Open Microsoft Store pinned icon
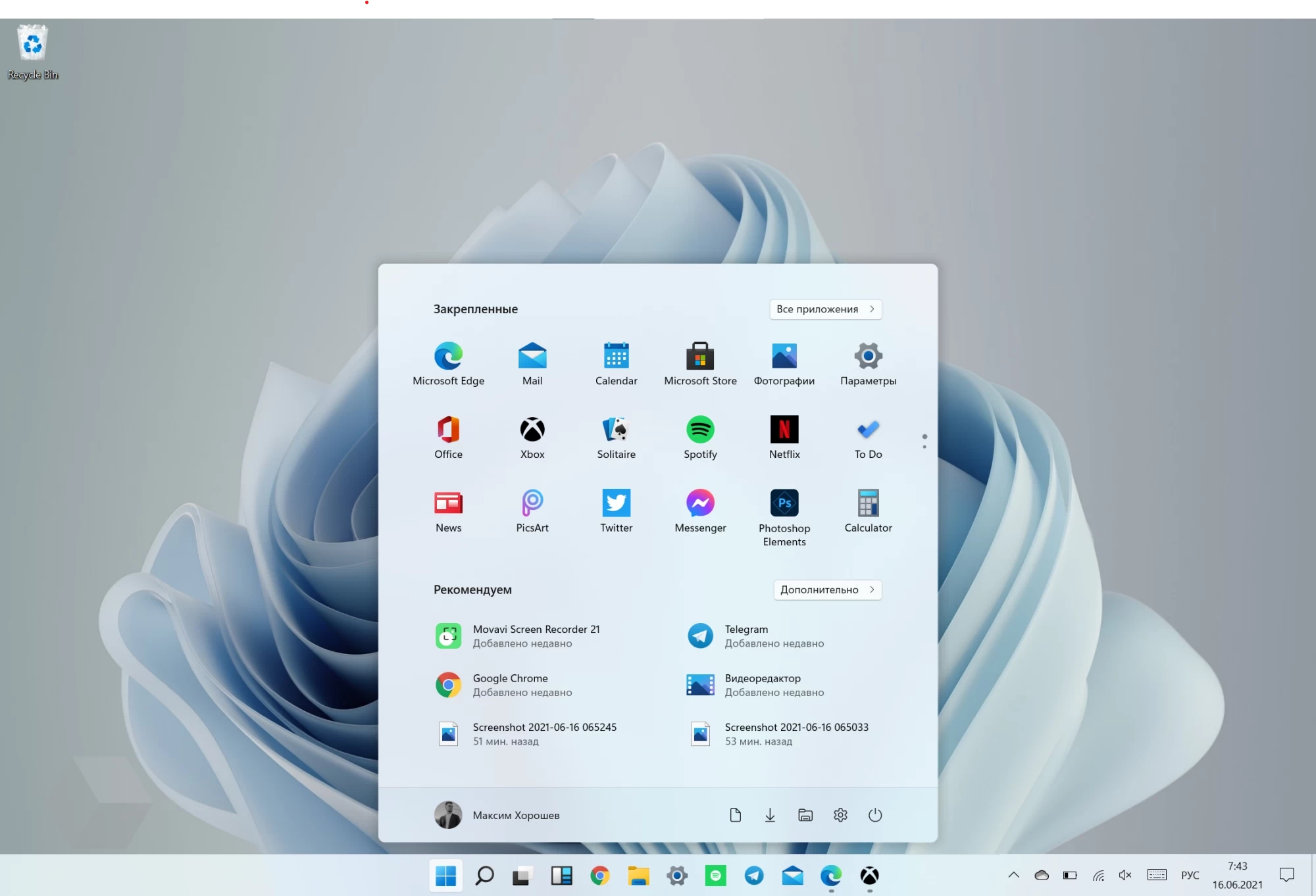 [x=700, y=364]
